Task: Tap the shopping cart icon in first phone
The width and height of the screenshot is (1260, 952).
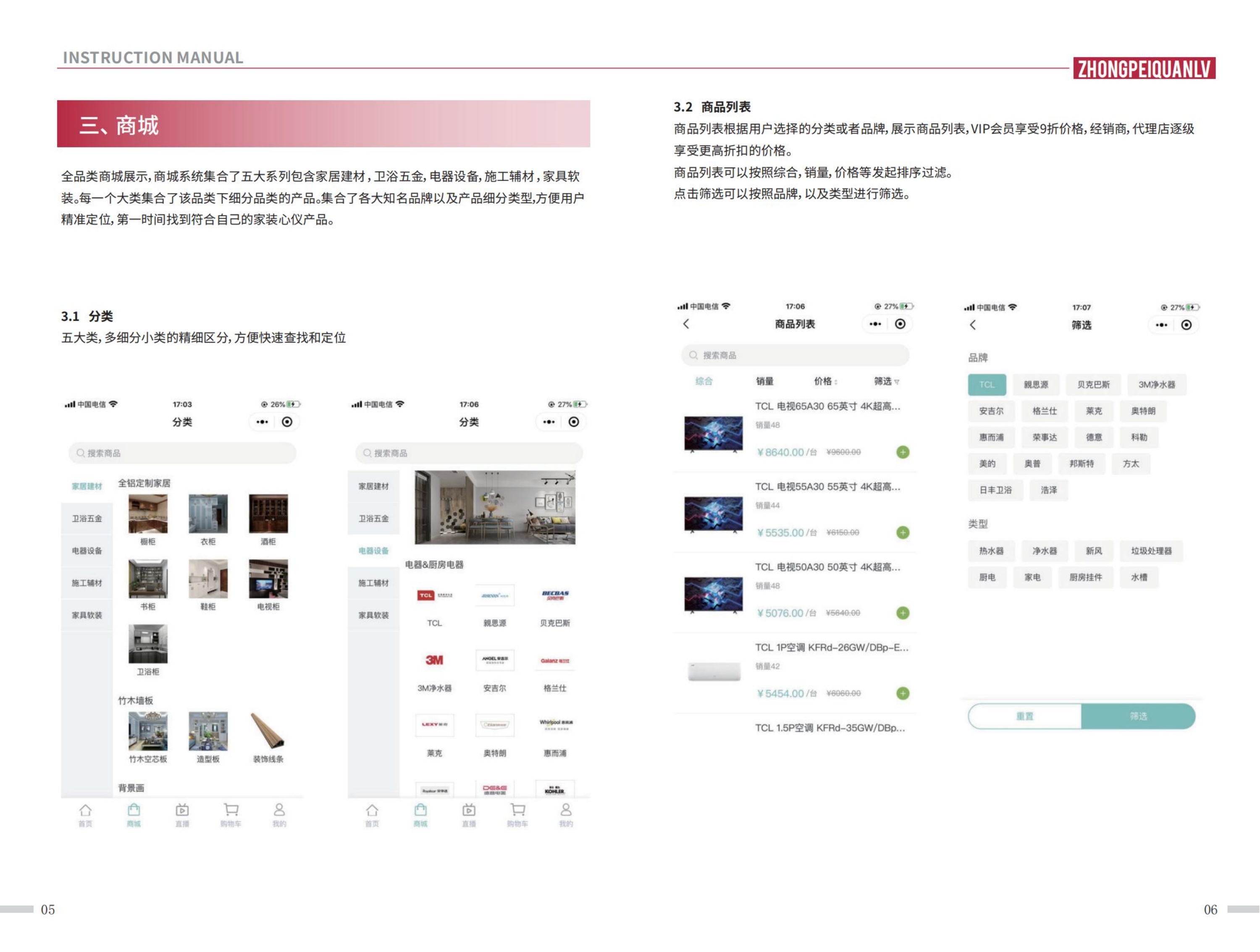Action: pos(231,810)
